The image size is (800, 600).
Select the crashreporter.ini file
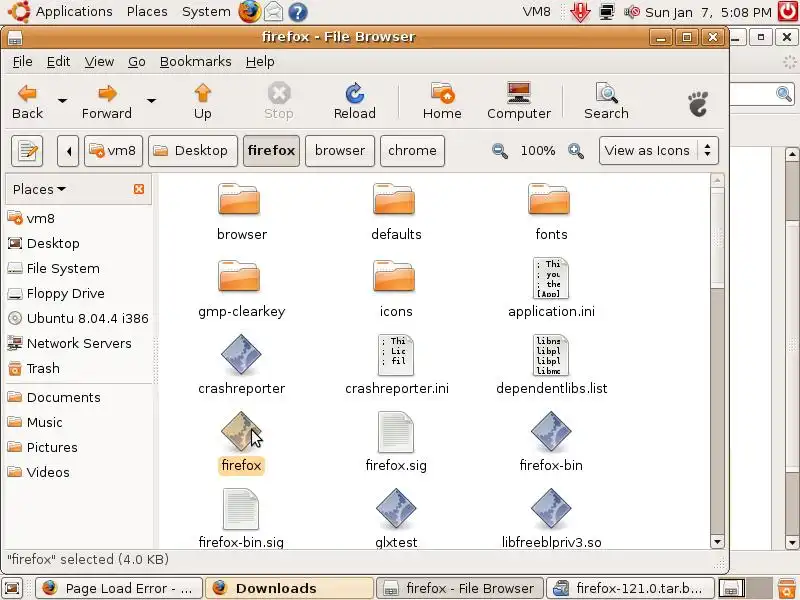[396, 355]
